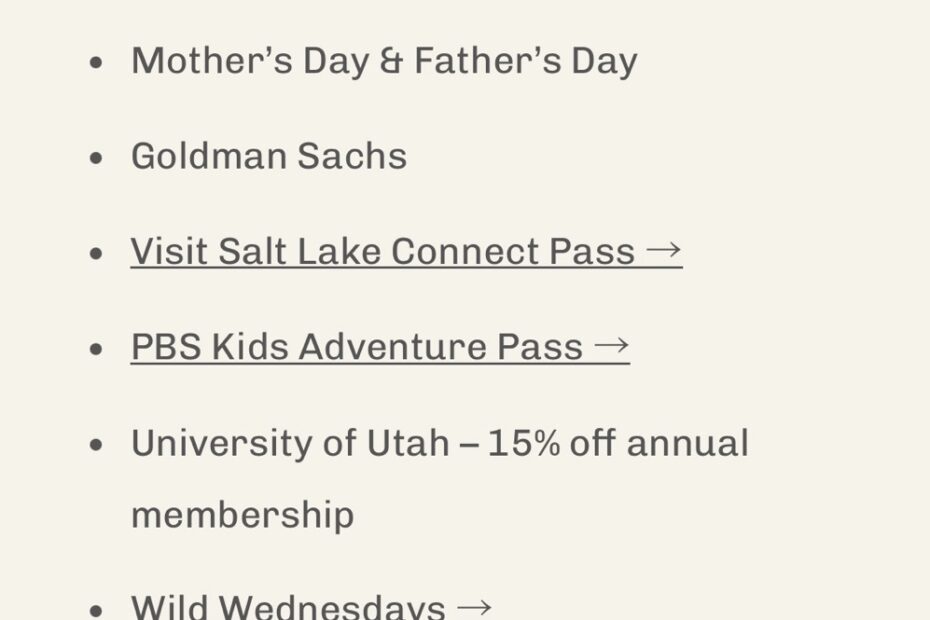The height and width of the screenshot is (620, 930).
Task: Click the bullet before Mother's Day
Action: click(x=96, y=62)
